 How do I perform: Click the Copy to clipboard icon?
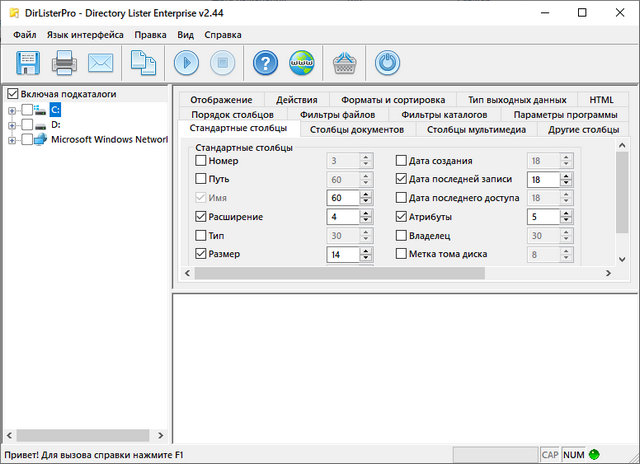(x=145, y=63)
